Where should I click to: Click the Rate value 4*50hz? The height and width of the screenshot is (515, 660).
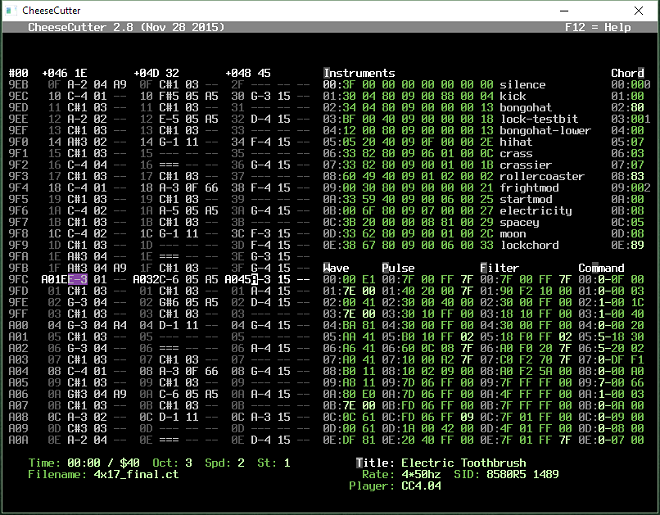(x=421, y=474)
